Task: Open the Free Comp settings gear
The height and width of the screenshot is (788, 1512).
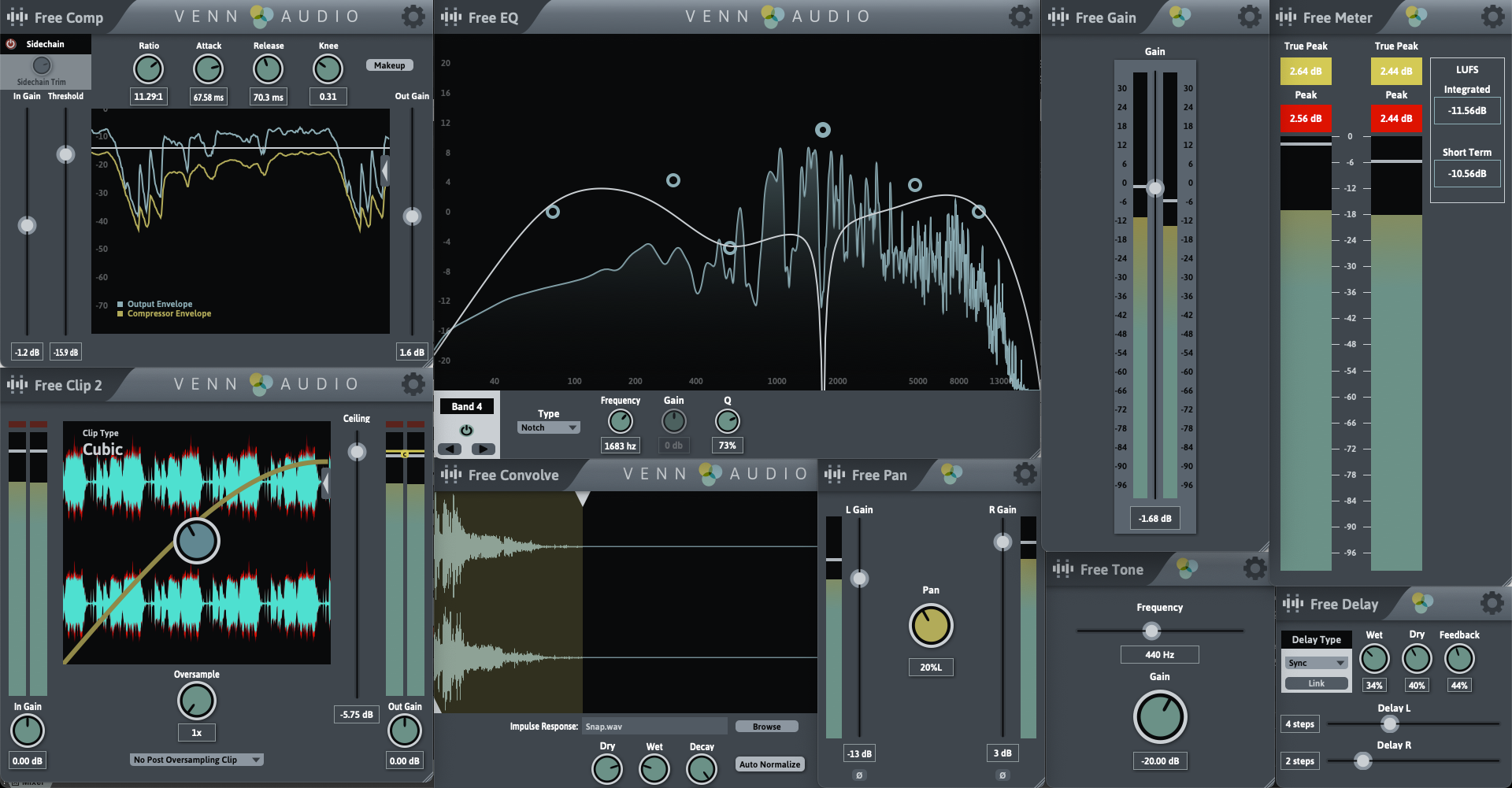Action: (413, 16)
